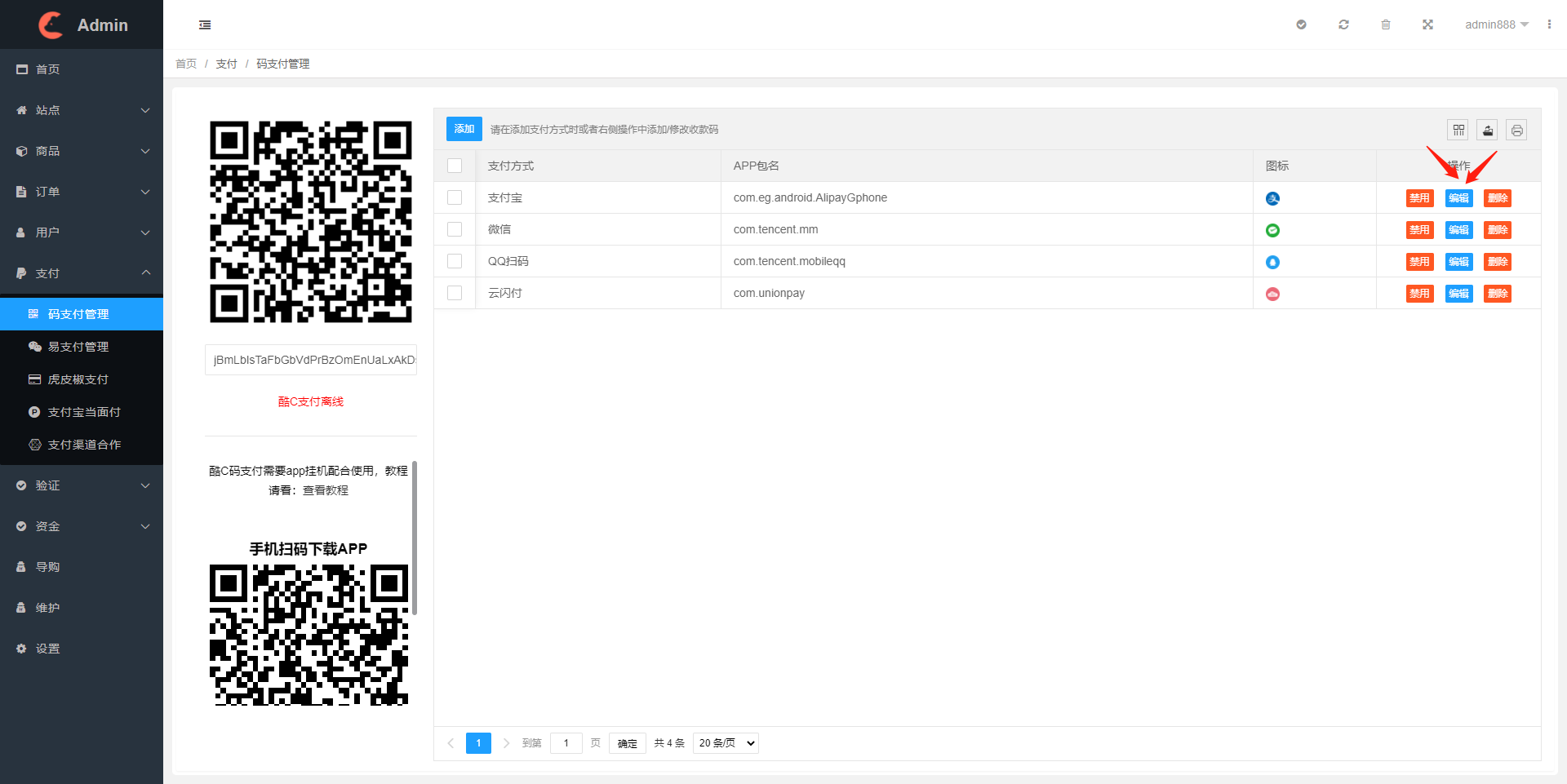Click 删除 for the 微信 row
This screenshot has height=784, width=1567.
[1498, 230]
